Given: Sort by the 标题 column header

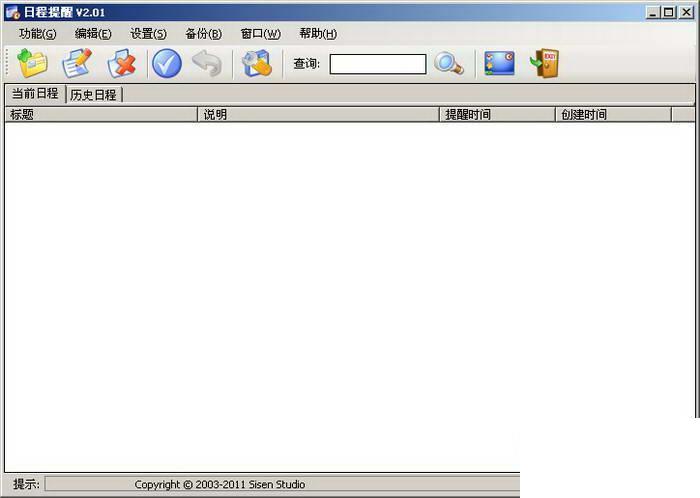Looking at the screenshot, I should [101, 115].
